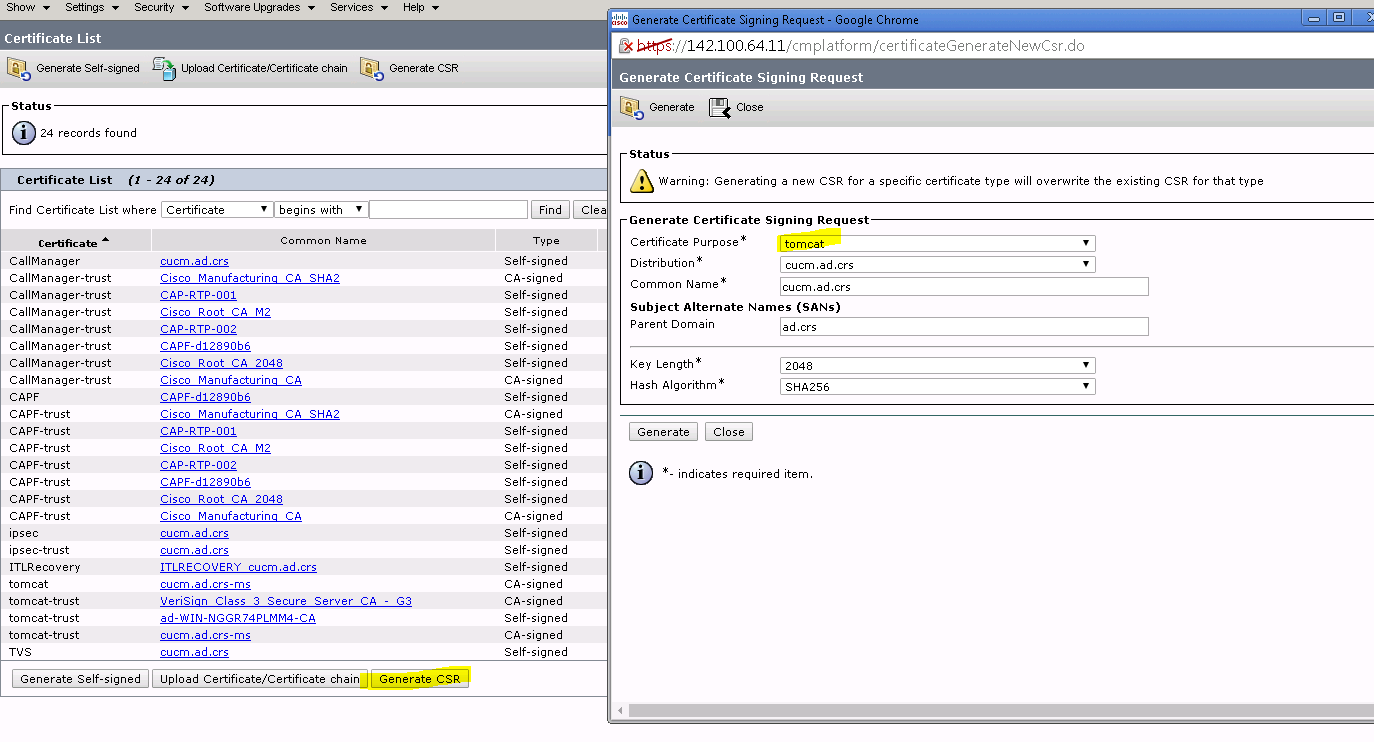Viewport: 1374px width, 742px height.
Task: Click ITLRecovery certificate name cell
Action: [x=44, y=567]
